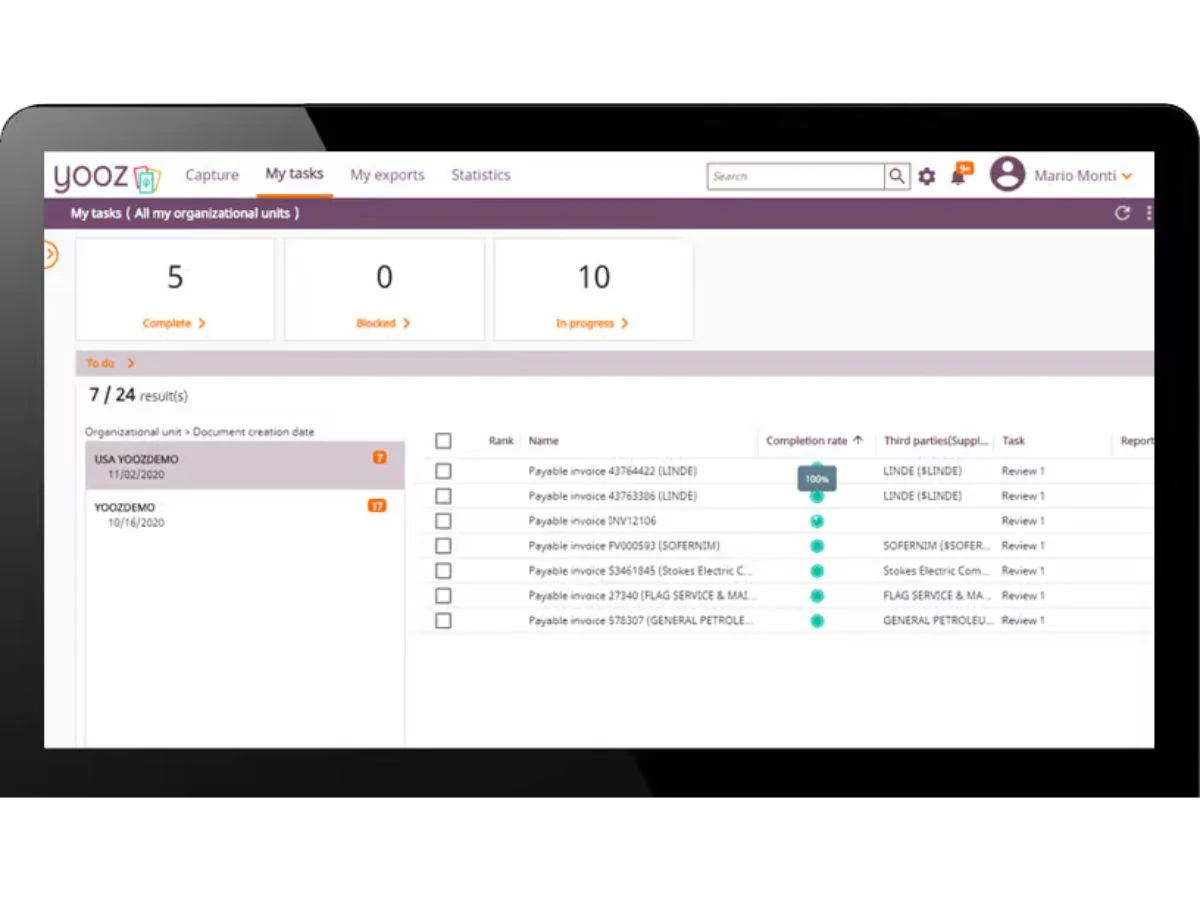Click the user avatar icon
This screenshot has height=900, width=1200.
tap(1007, 175)
